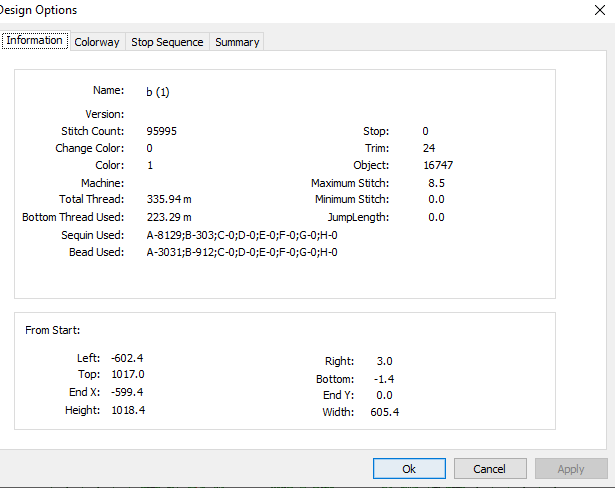Image resolution: width=615 pixels, height=488 pixels.
Task: Click Top value 1017.0
Action: 128,374
